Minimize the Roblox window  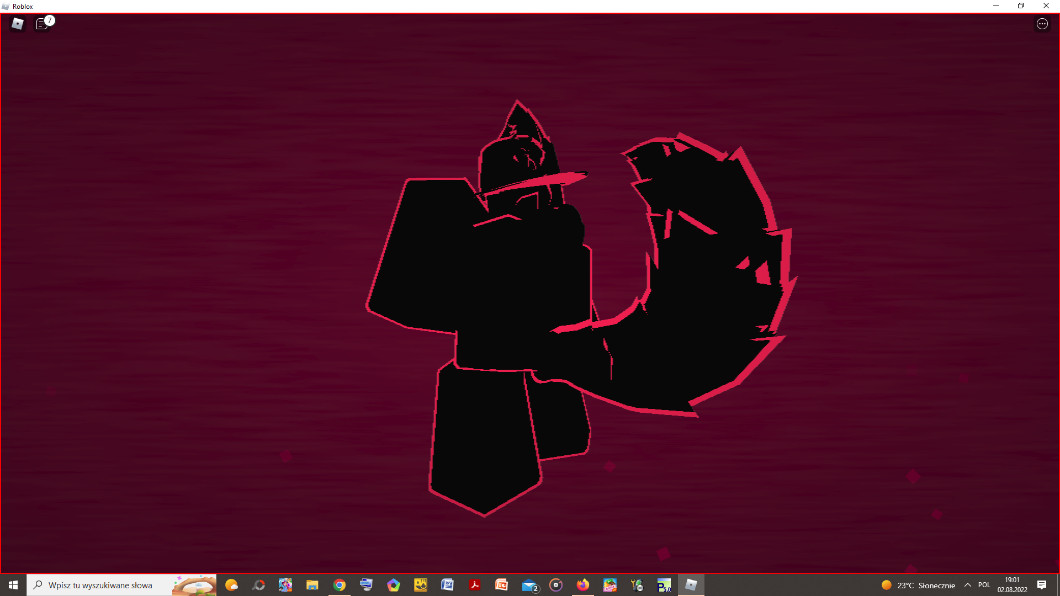tap(996, 6)
